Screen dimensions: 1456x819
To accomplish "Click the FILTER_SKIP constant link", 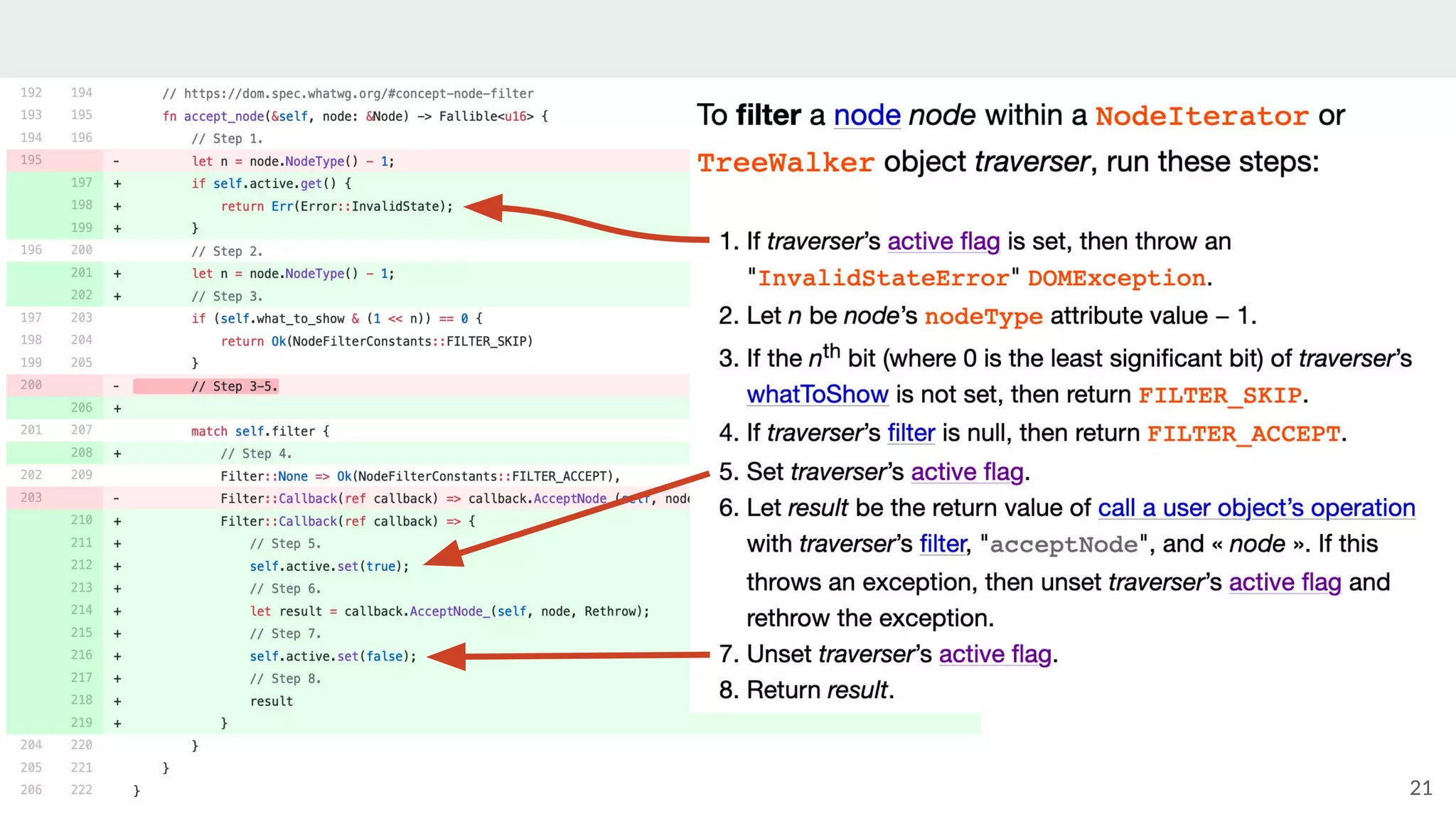I will [x=1220, y=395].
